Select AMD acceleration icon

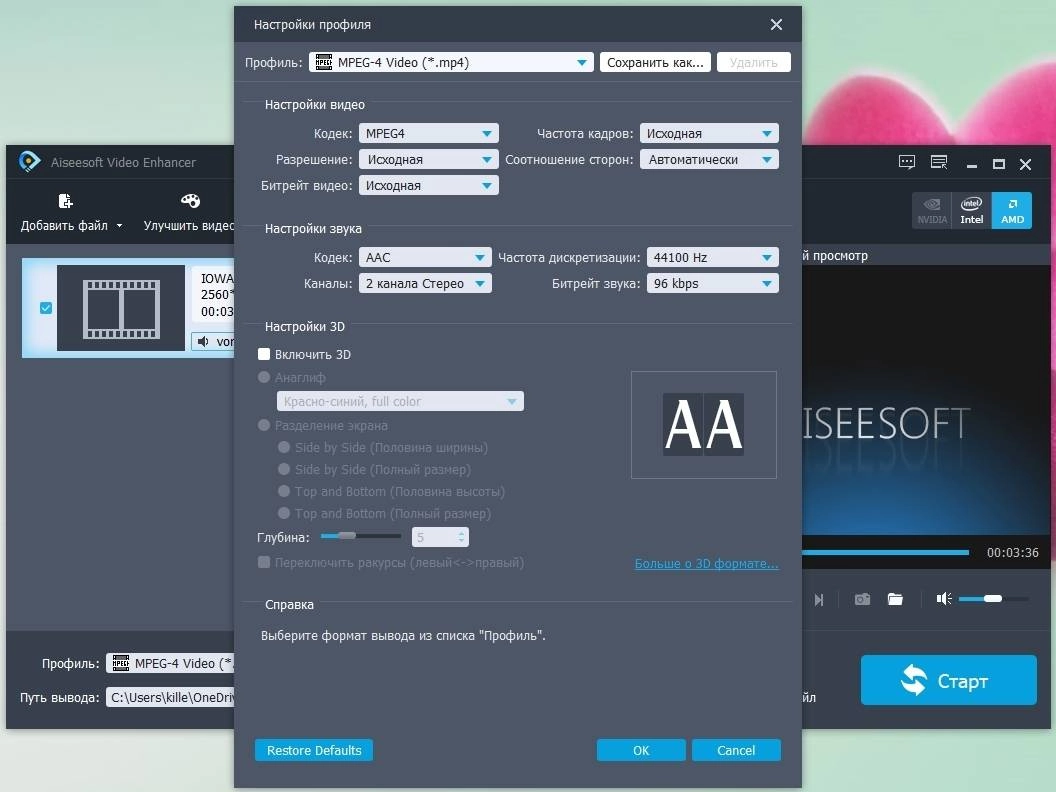[1012, 211]
